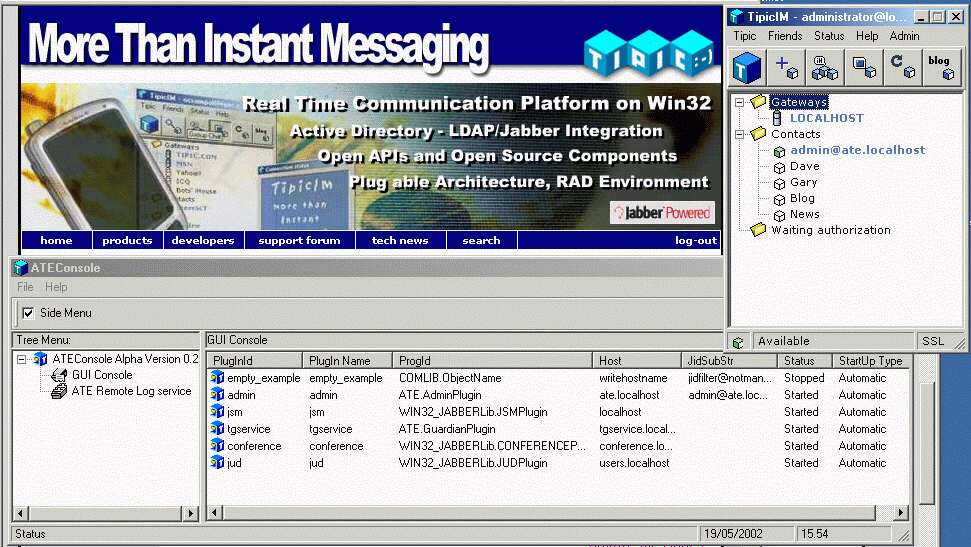Select the Gary contact

[803, 182]
